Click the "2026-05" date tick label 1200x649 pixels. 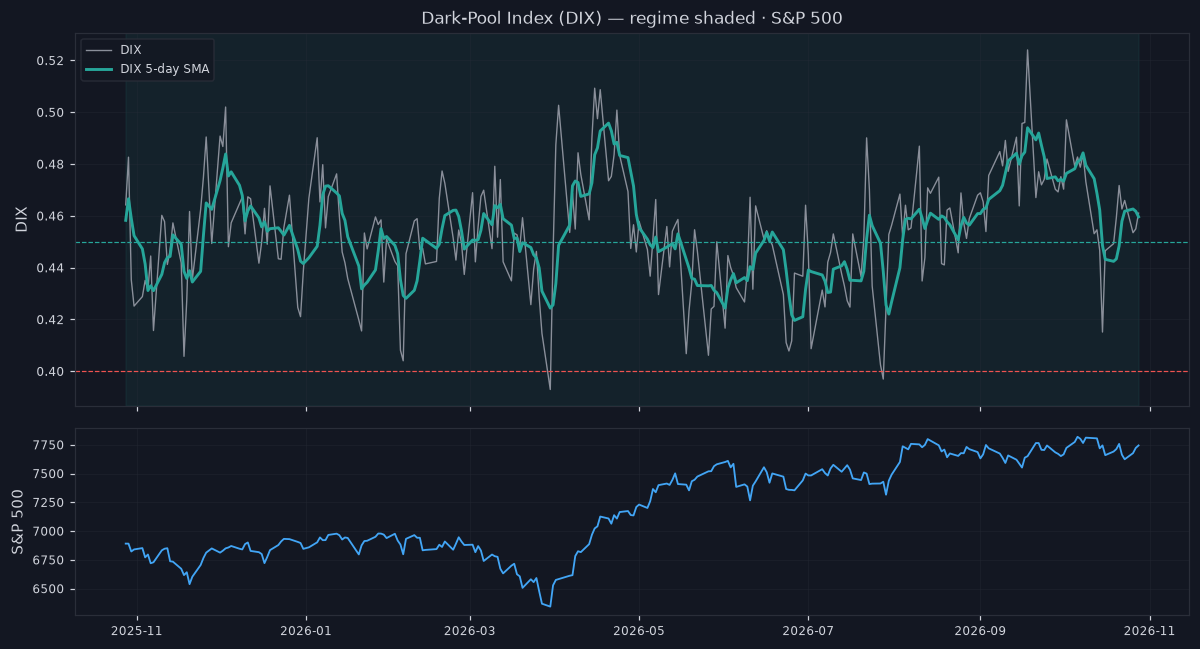click(x=638, y=631)
